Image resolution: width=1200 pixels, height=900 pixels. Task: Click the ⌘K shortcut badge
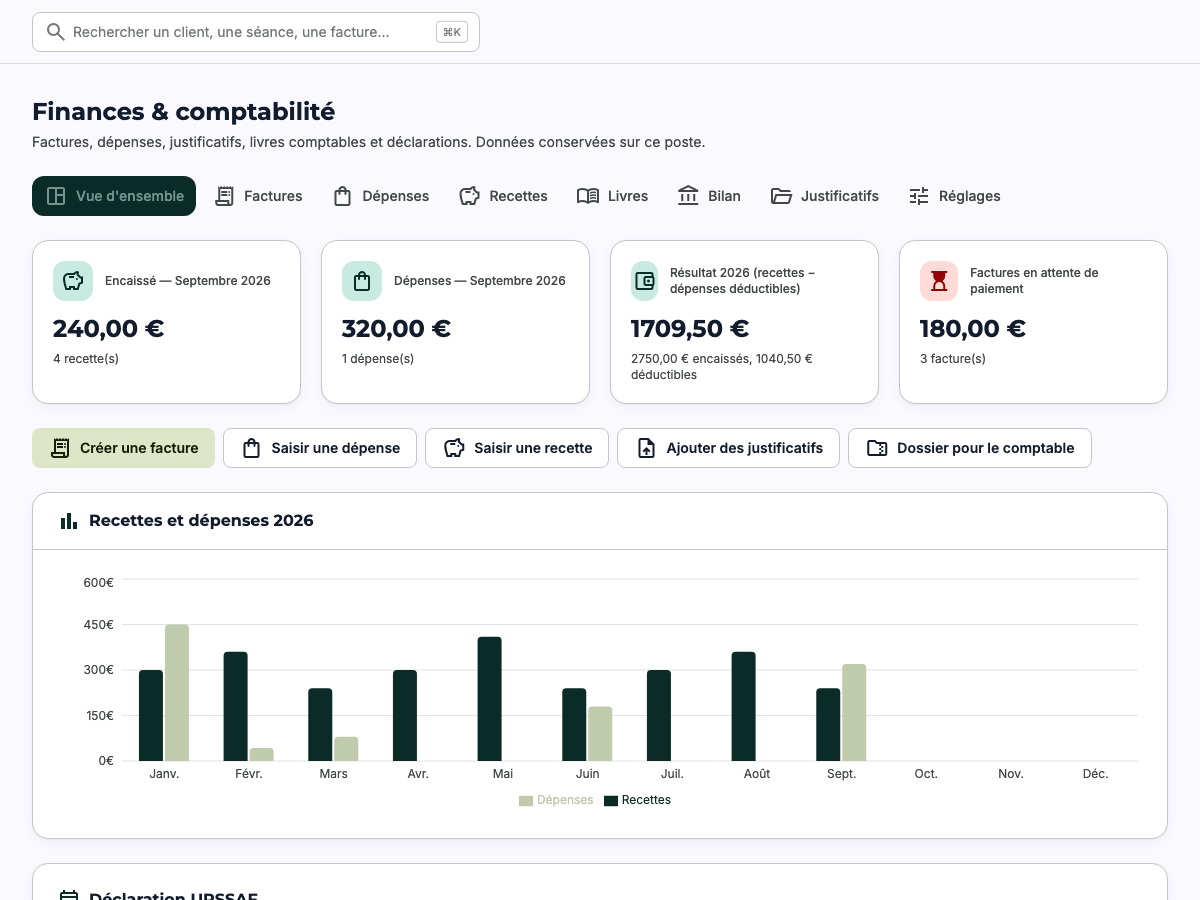tap(452, 32)
